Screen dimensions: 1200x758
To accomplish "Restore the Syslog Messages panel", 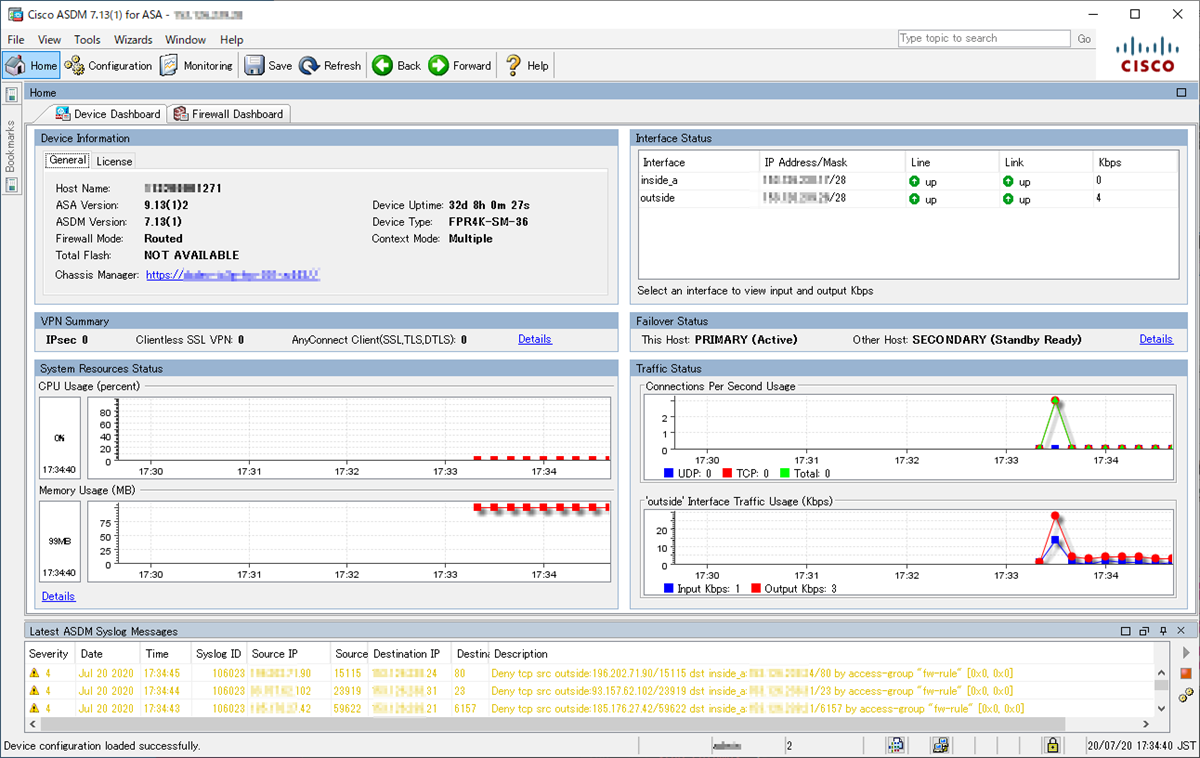I will click(1144, 631).
